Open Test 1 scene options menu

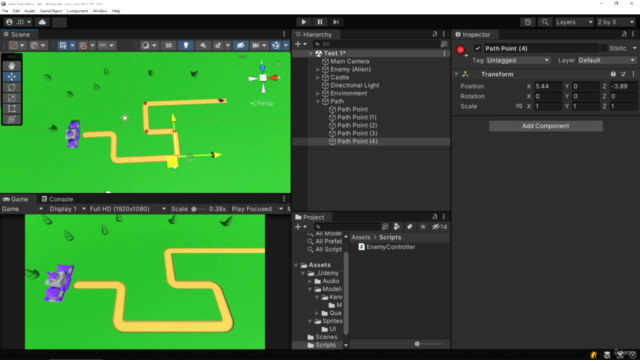pyautogui.click(x=444, y=53)
